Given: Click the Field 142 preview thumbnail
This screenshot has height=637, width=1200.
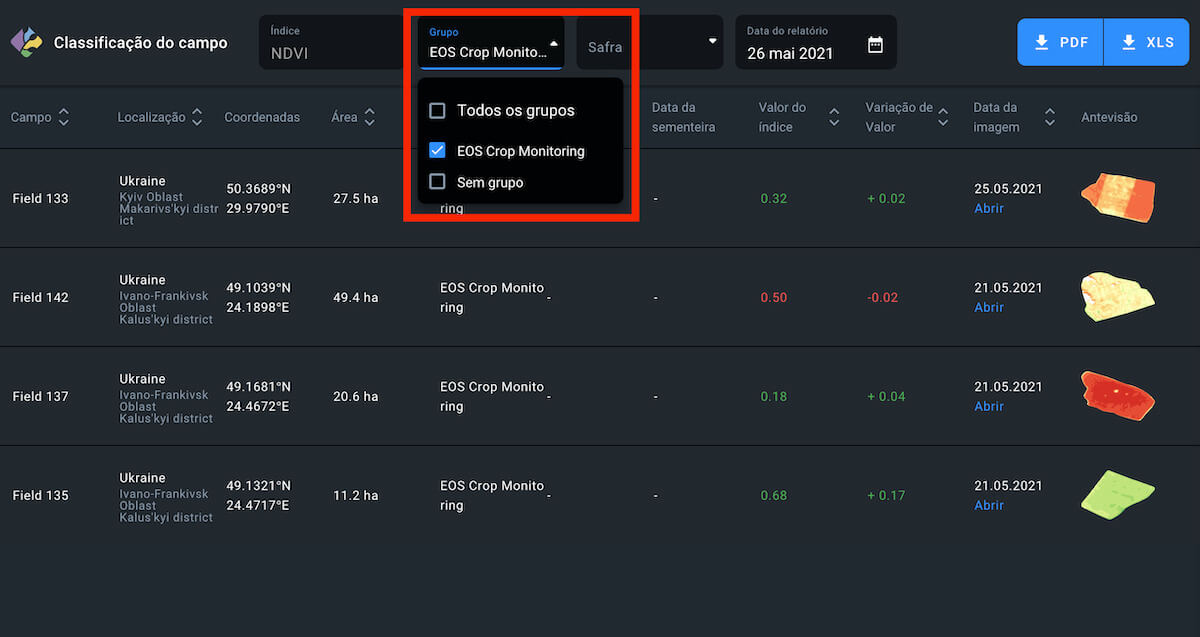Looking at the screenshot, I should coord(1117,296).
